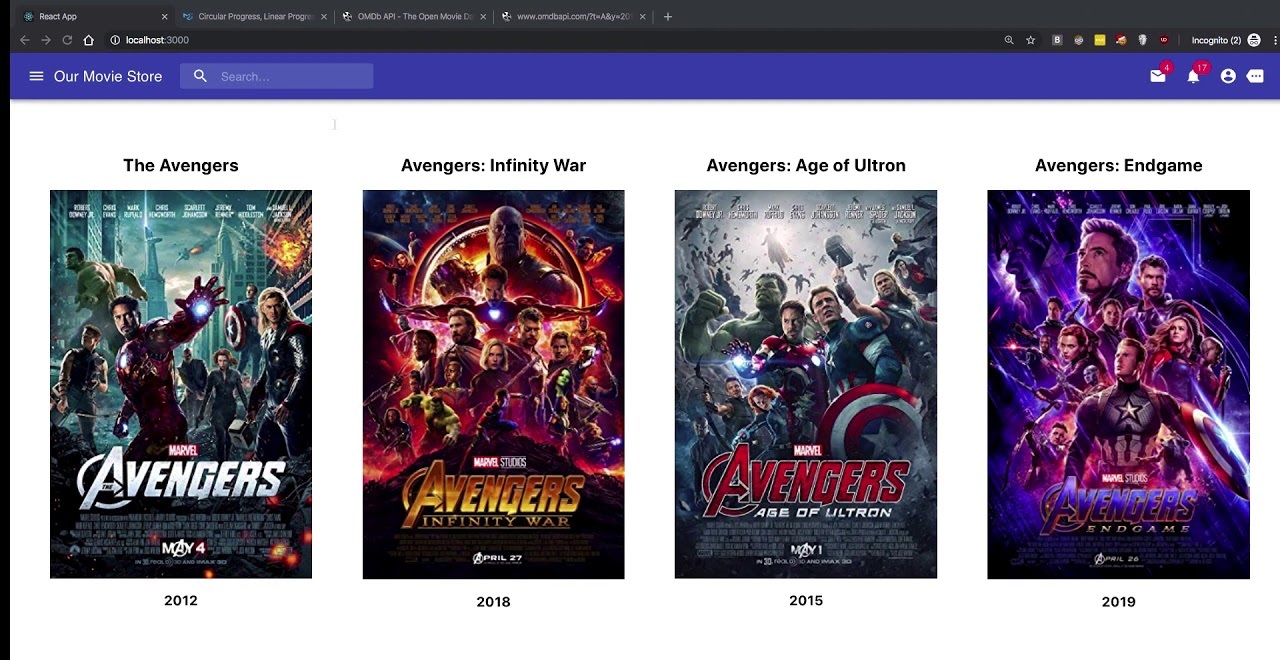Click the browser zoom magnifier icon
The width and height of the screenshot is (1280, 660).
[1009, 40]
